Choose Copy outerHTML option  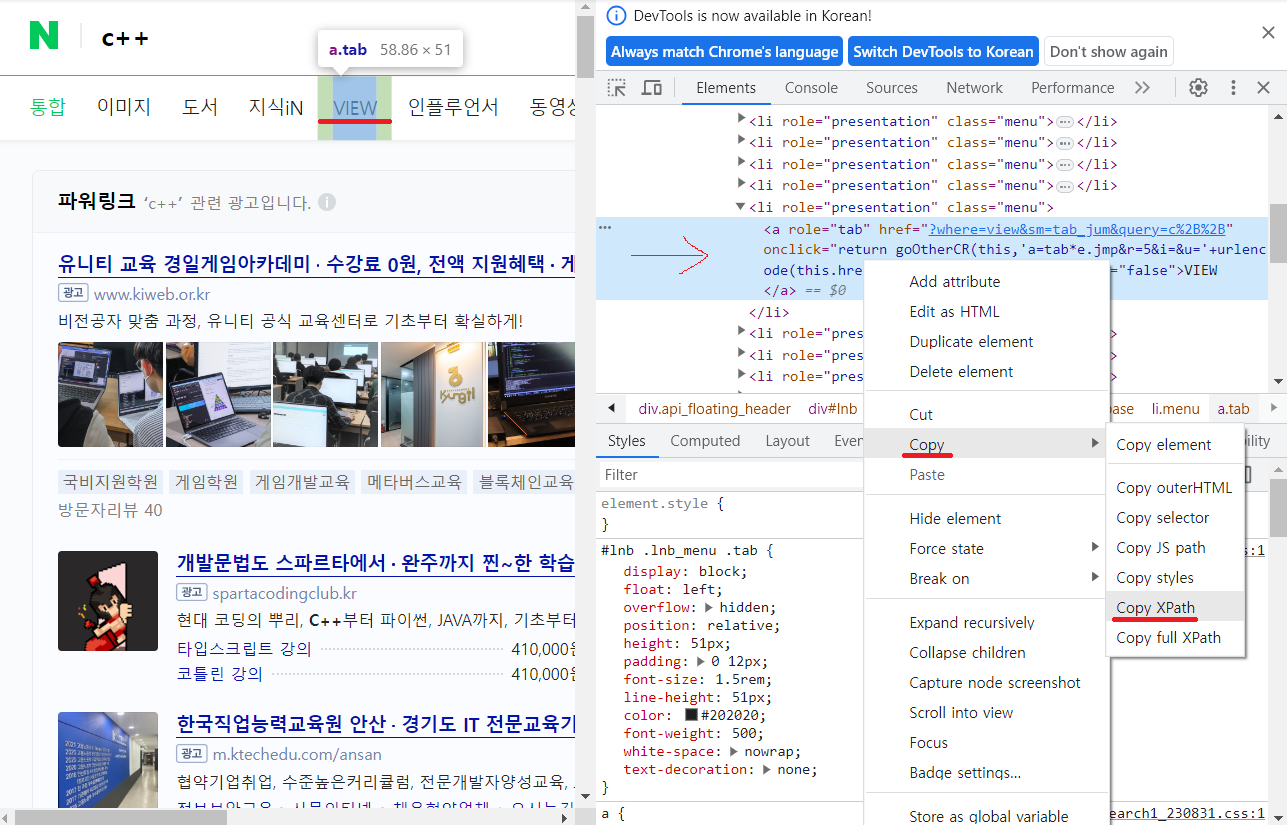(1175, 487)
